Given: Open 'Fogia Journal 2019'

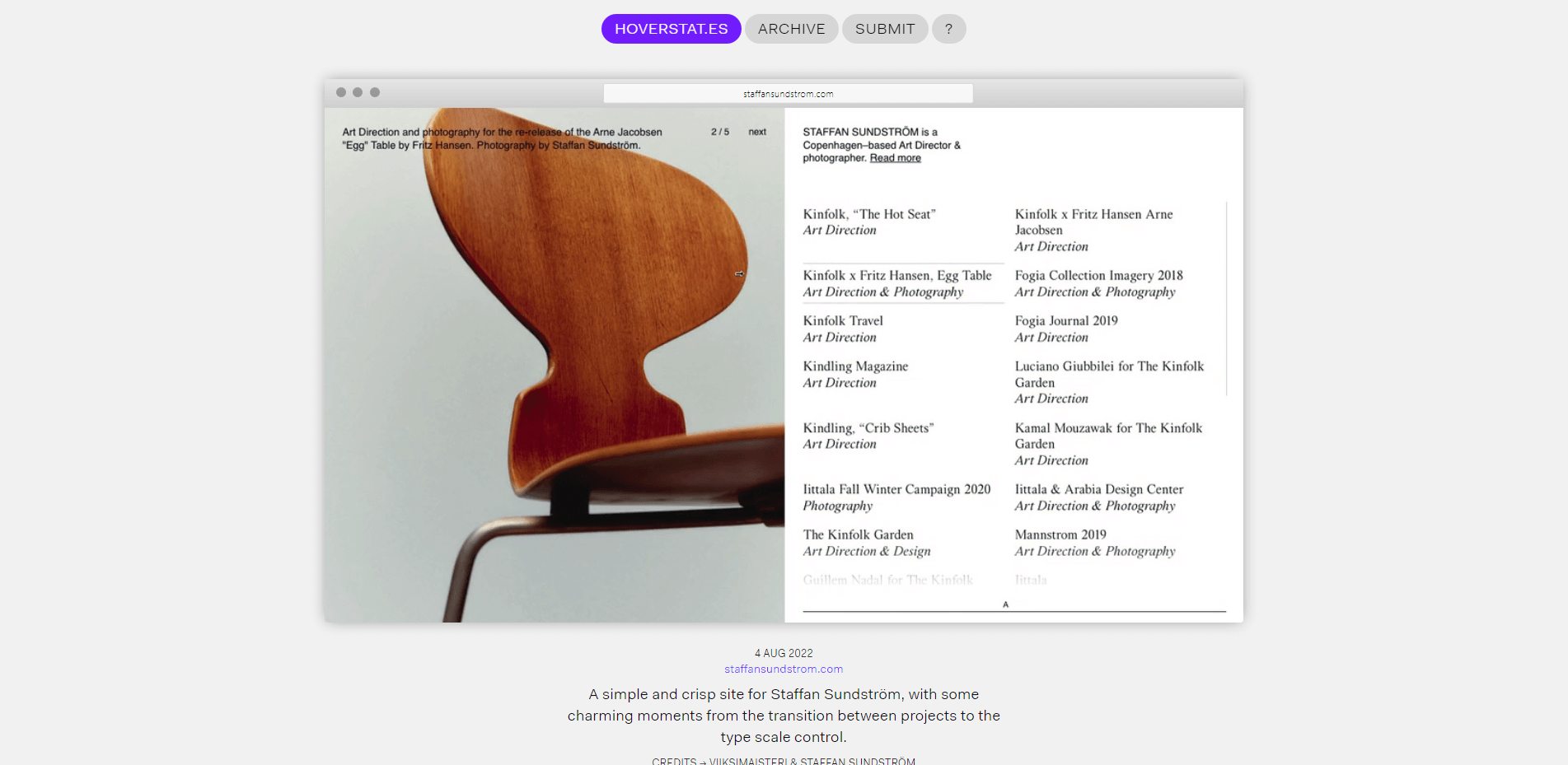Looking at the screenshot, I should tap(1066, 321).
